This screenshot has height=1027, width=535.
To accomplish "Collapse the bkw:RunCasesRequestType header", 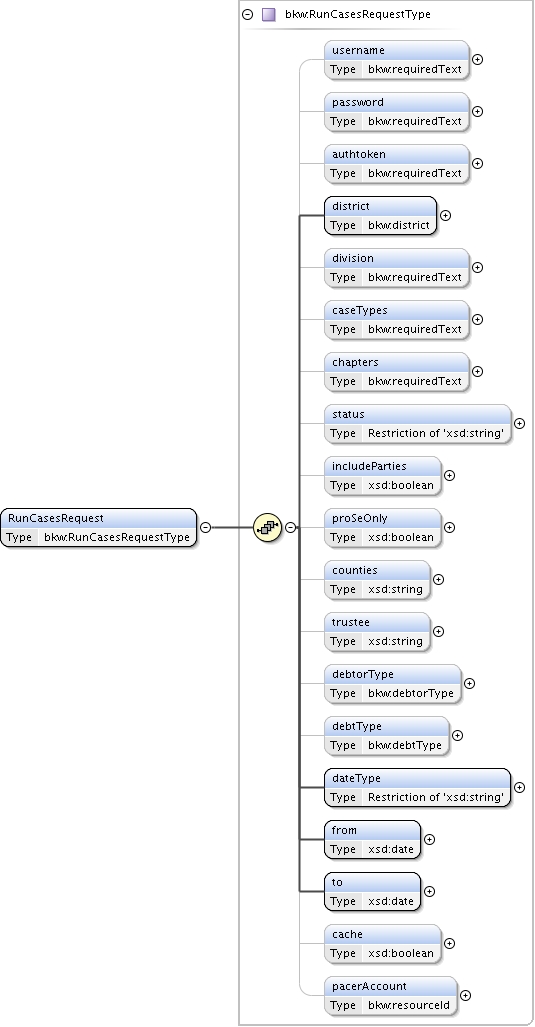I will [x=248, y=14].
